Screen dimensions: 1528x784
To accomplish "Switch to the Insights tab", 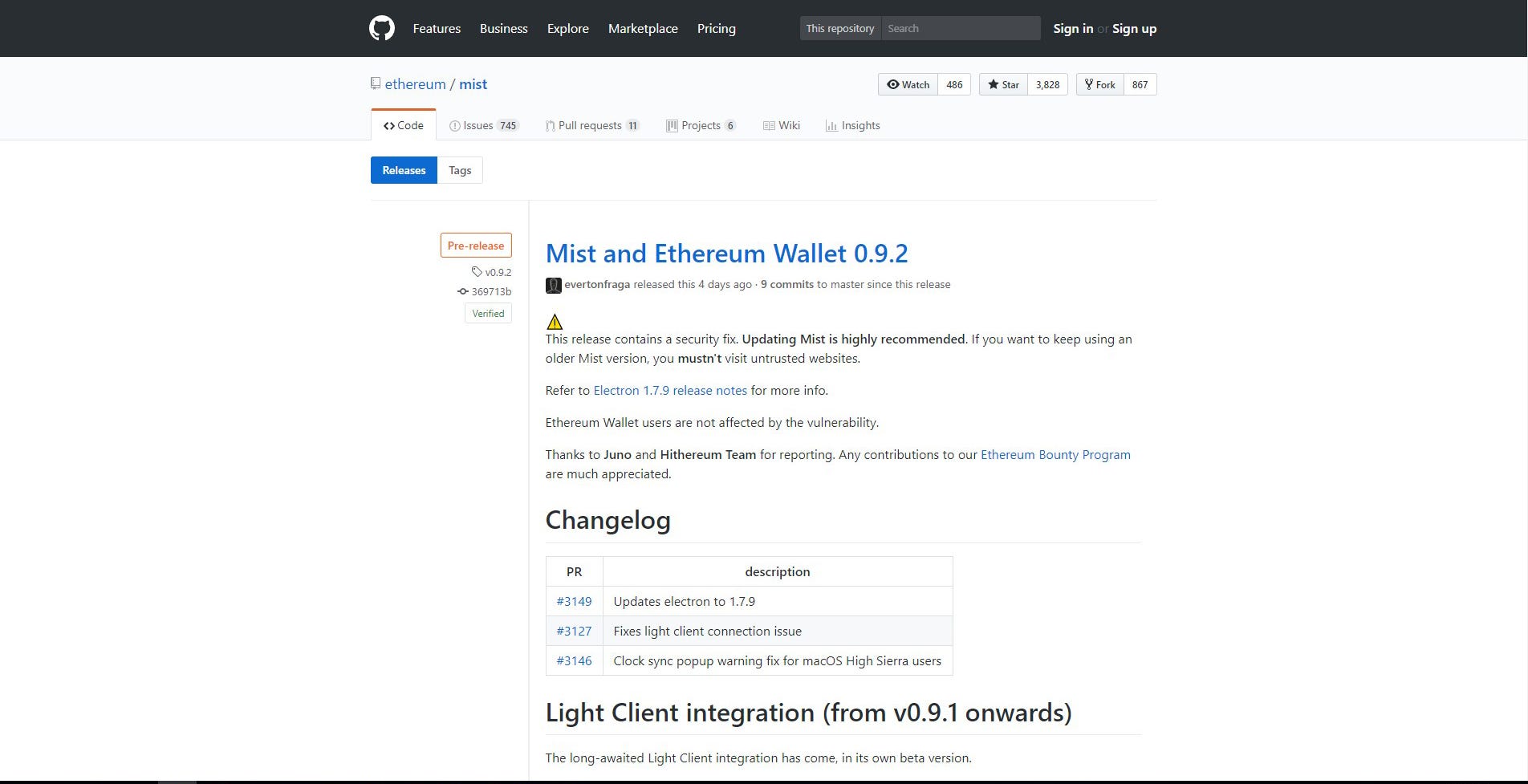I will point(852,125).
